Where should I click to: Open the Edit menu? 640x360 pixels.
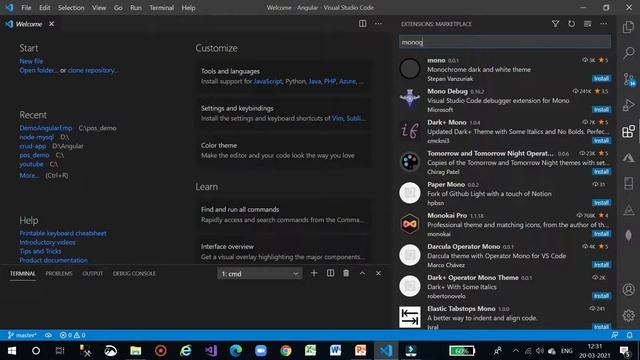[44, 8]
